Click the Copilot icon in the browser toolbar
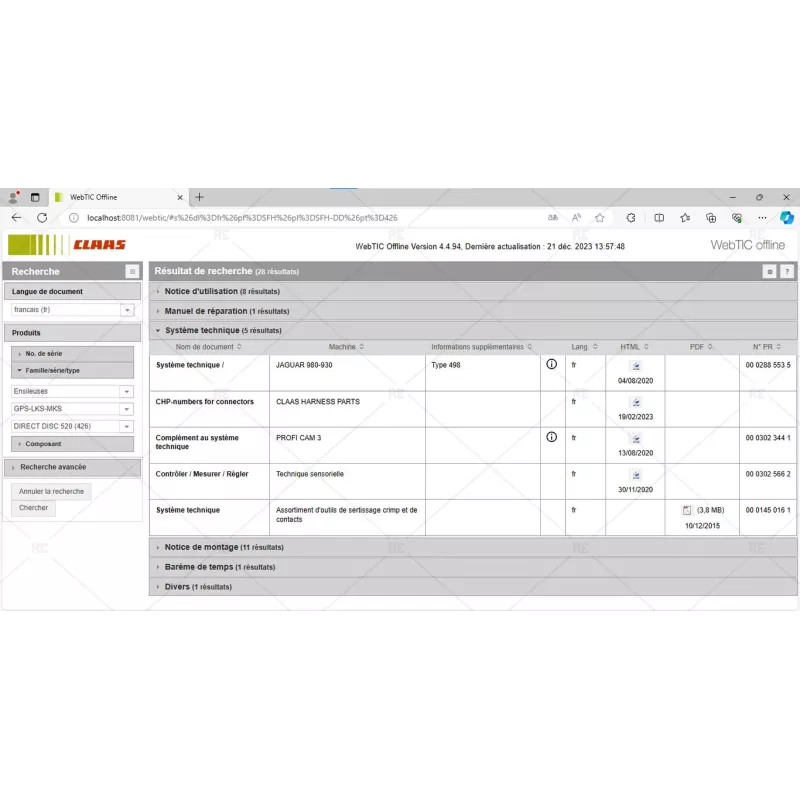 point(787,217)
